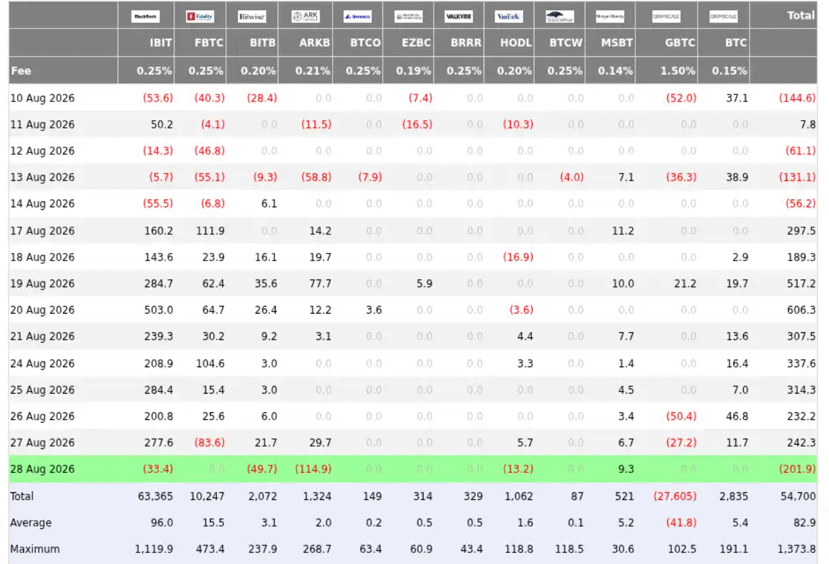The height and width of the screenshot is (564, 829).
Task: Click the day total 517.2 for 19 Aug
Action: point(801,284)
